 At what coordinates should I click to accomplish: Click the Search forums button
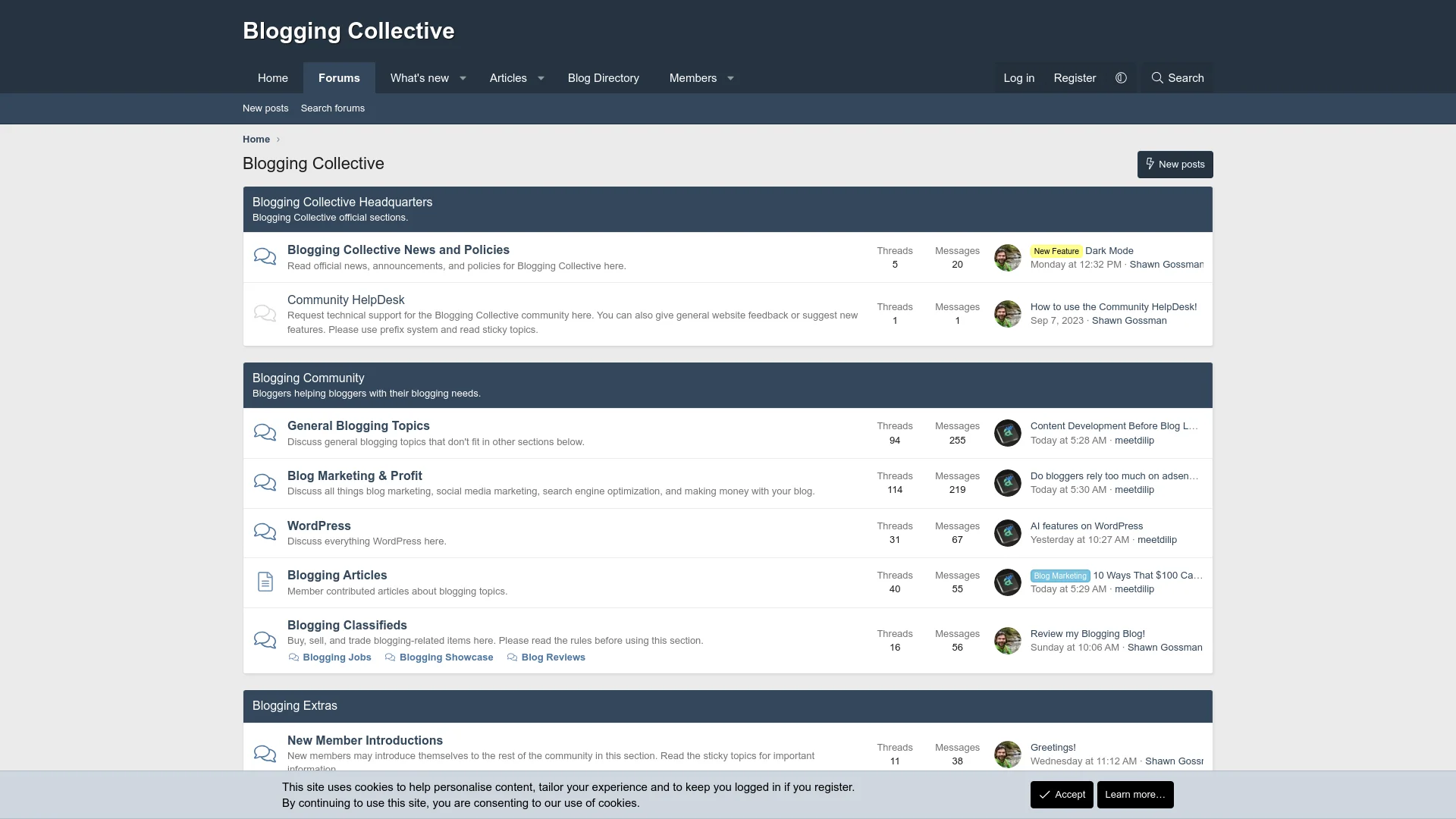pos(333,108)
